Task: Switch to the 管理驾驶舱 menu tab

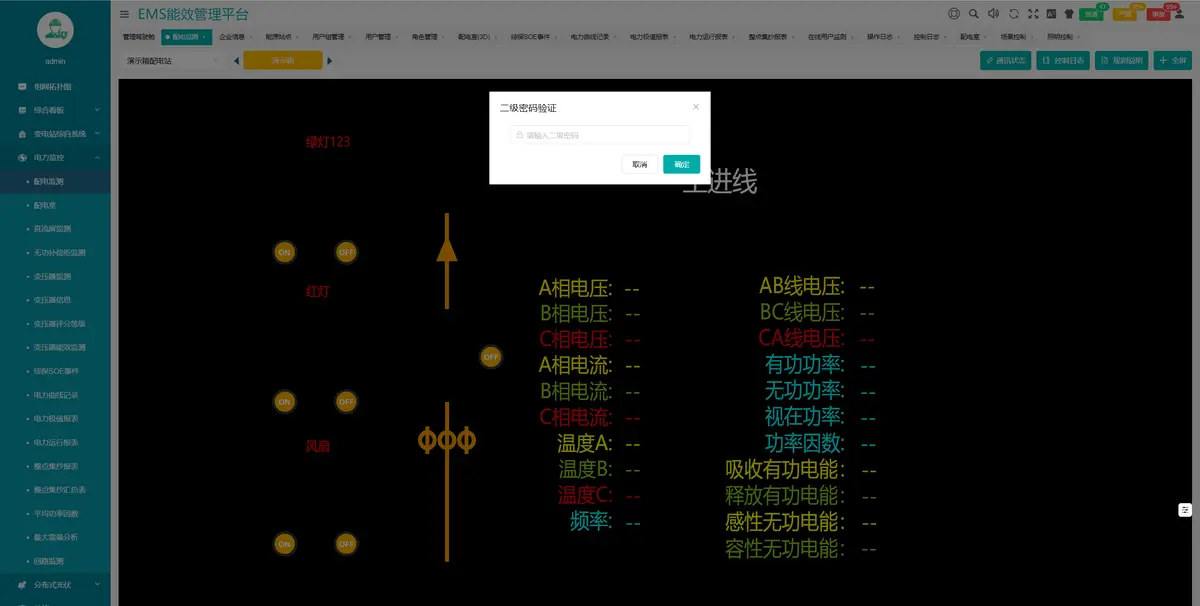Action: tap(140, 37)
